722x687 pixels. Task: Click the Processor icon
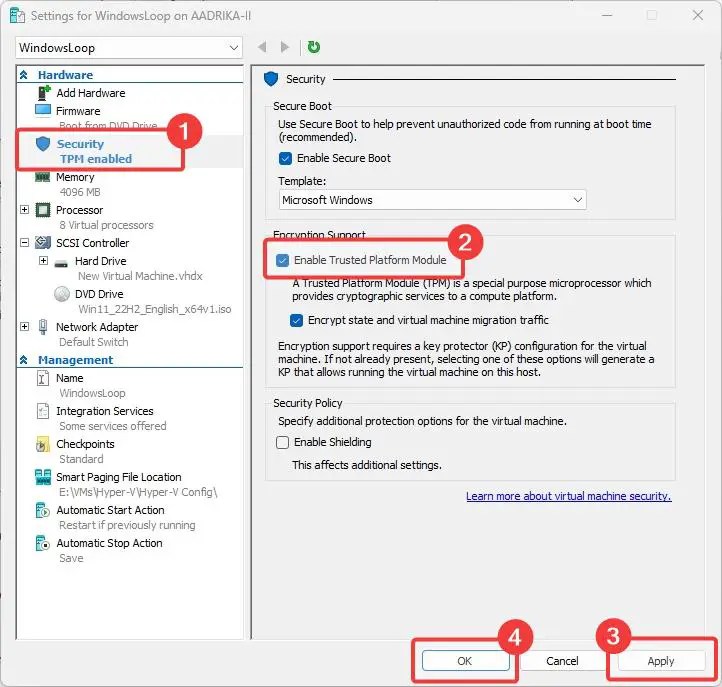tap(43, 210)
